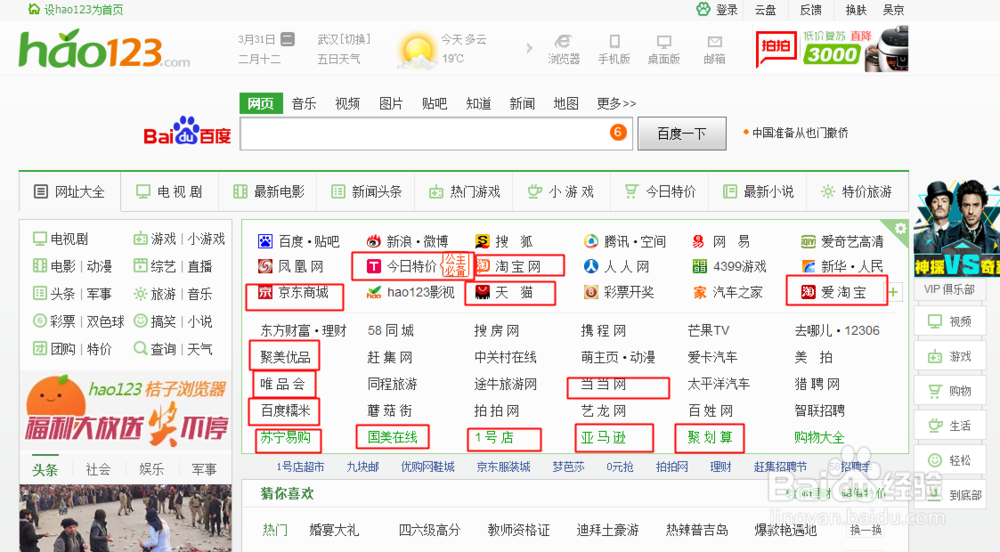Select the 地图 search tab
This screenshot has height=552, width=1000.
click(566, 103)
